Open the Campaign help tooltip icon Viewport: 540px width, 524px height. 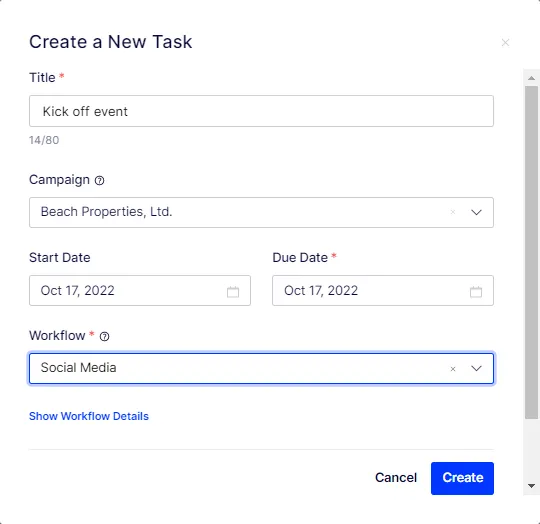[100, 180]
